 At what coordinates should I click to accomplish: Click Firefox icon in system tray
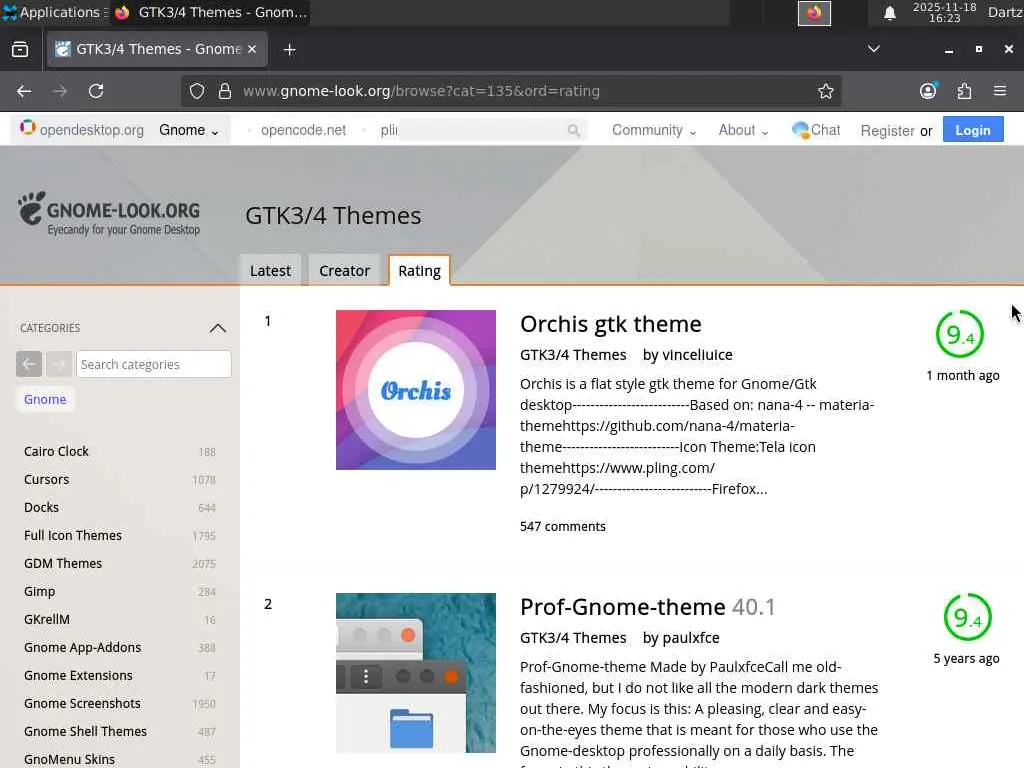(814, 13)
